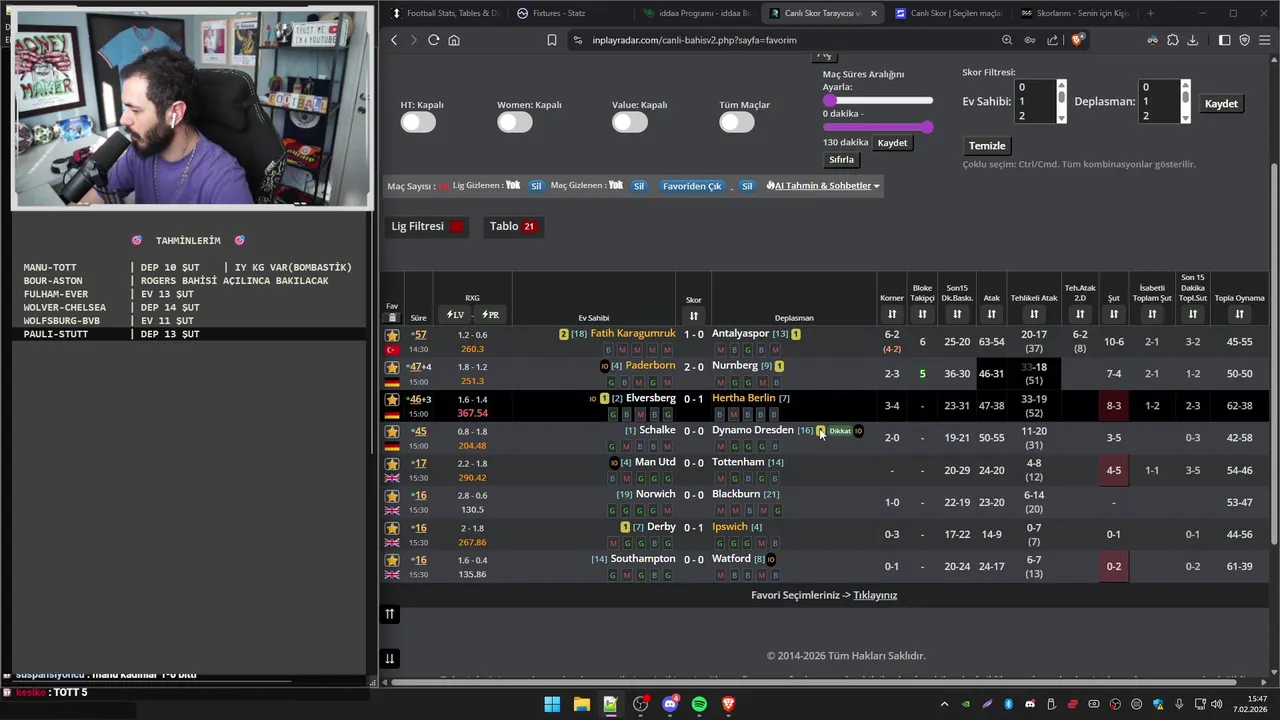The image size is (1280, 720).
Task: Jump to page top with up-arrows button
Action: (390, 614)
